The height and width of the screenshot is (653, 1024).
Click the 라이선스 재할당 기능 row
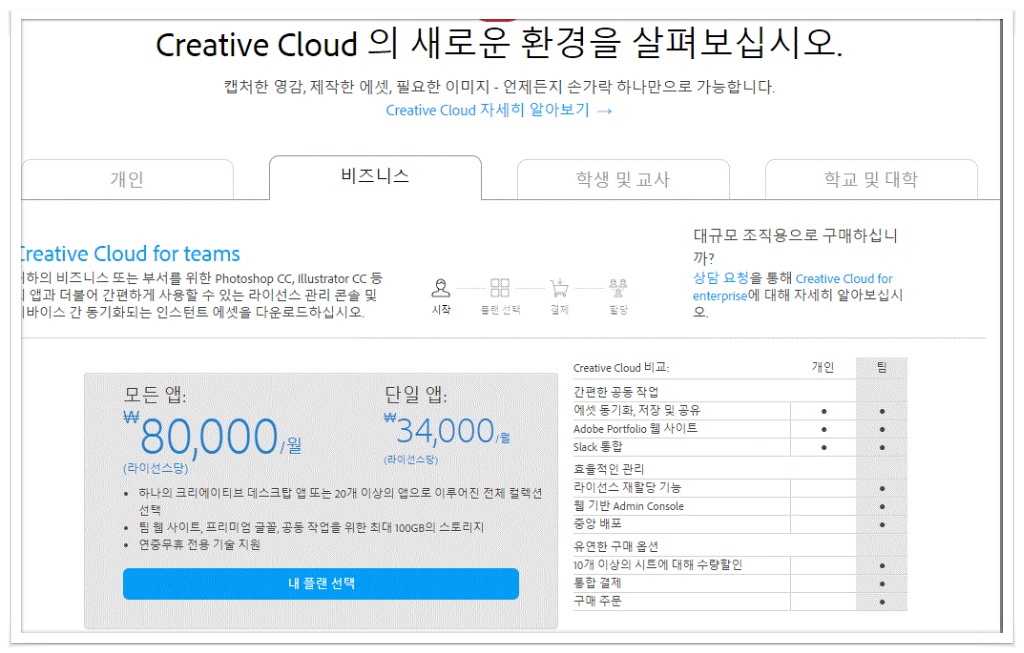(x=740, y=488)
